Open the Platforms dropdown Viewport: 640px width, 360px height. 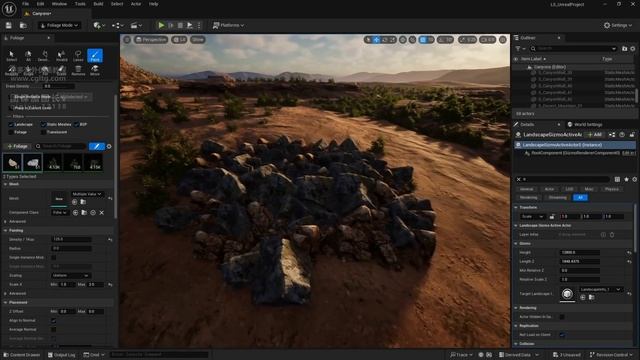pyautogui.click(x=229, y=25)
